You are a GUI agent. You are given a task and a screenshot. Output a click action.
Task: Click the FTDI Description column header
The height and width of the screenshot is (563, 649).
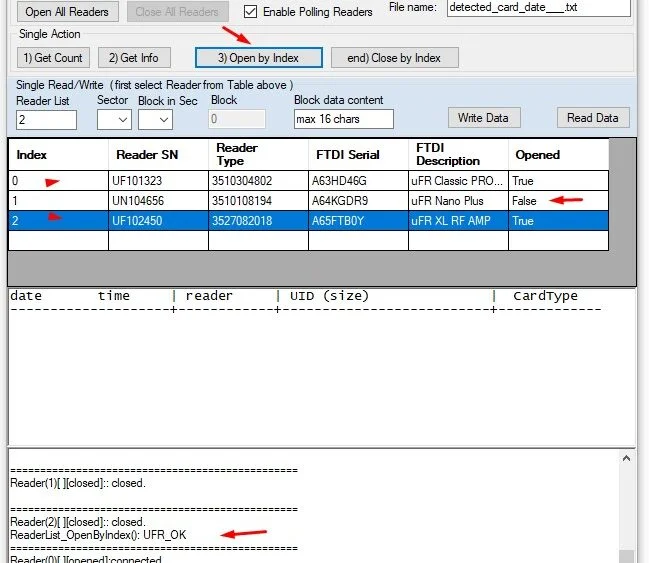[458, 154]
